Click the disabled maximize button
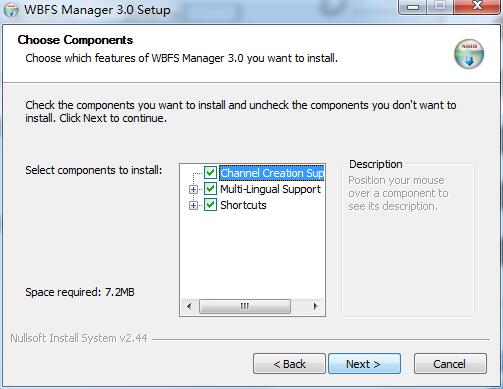503x389 pixels. (x=441, y=6)
